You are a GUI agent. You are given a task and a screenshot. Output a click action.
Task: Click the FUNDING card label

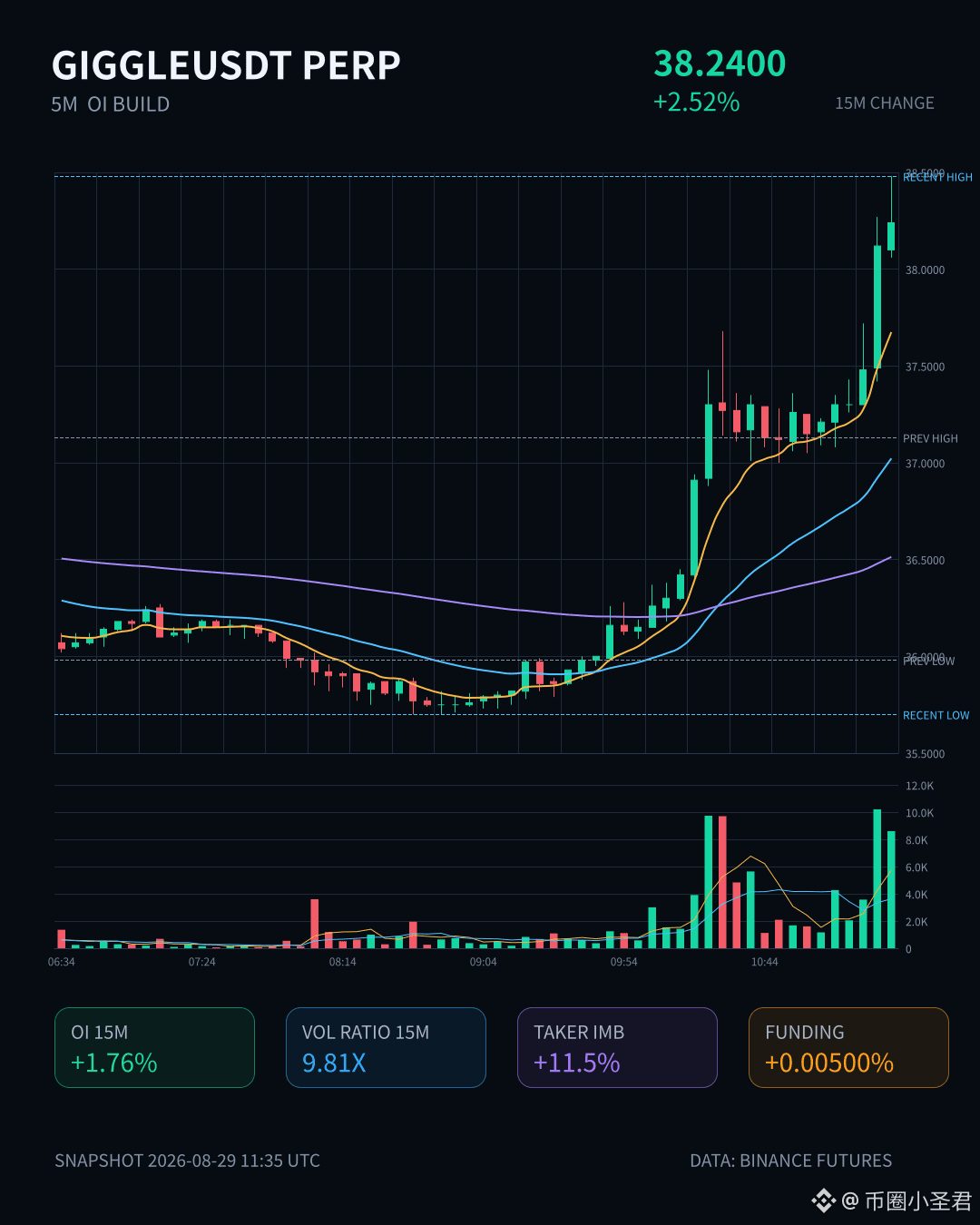(x=805, y=1033)
